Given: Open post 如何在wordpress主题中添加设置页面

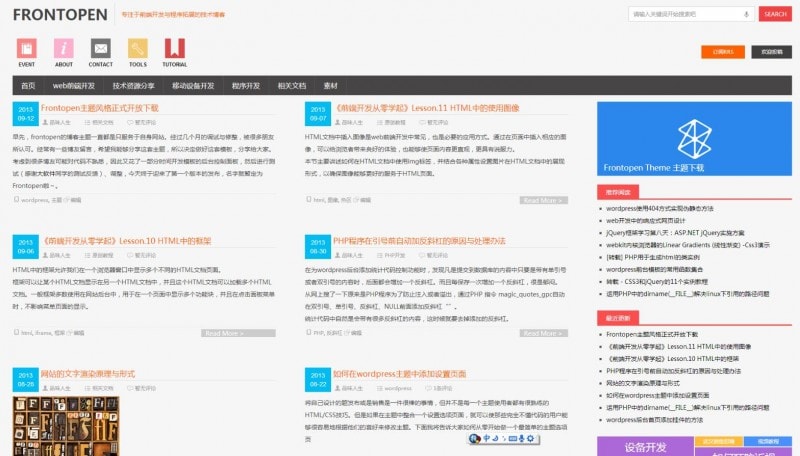Looking at the screenshot, I should (x=399, y=374).
